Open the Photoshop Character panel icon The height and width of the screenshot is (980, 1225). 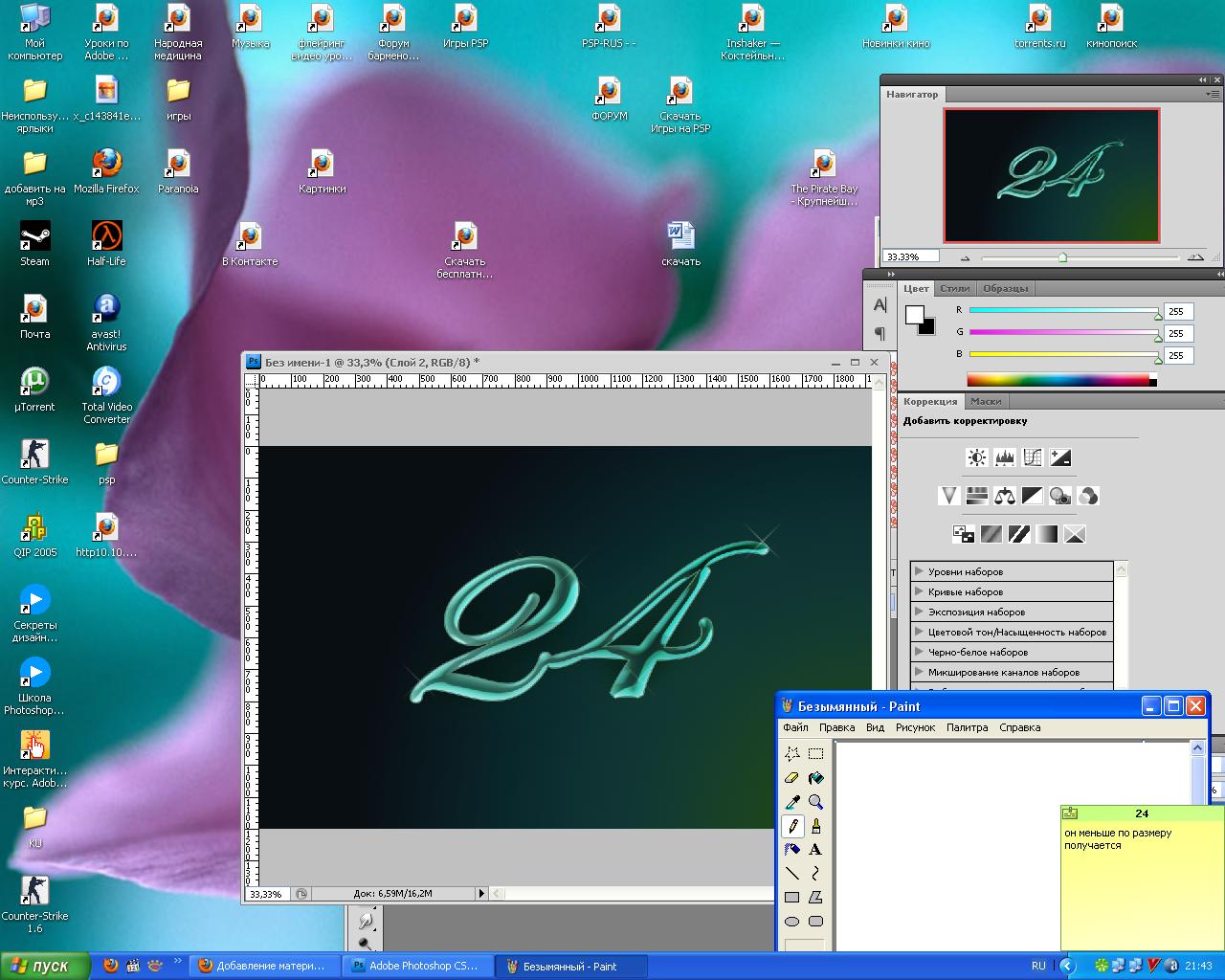880,305
